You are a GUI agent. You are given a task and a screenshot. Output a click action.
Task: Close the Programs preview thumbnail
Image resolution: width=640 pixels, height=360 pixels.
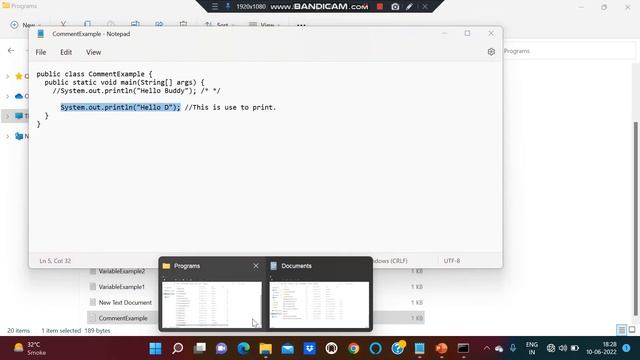coord(256,266)
